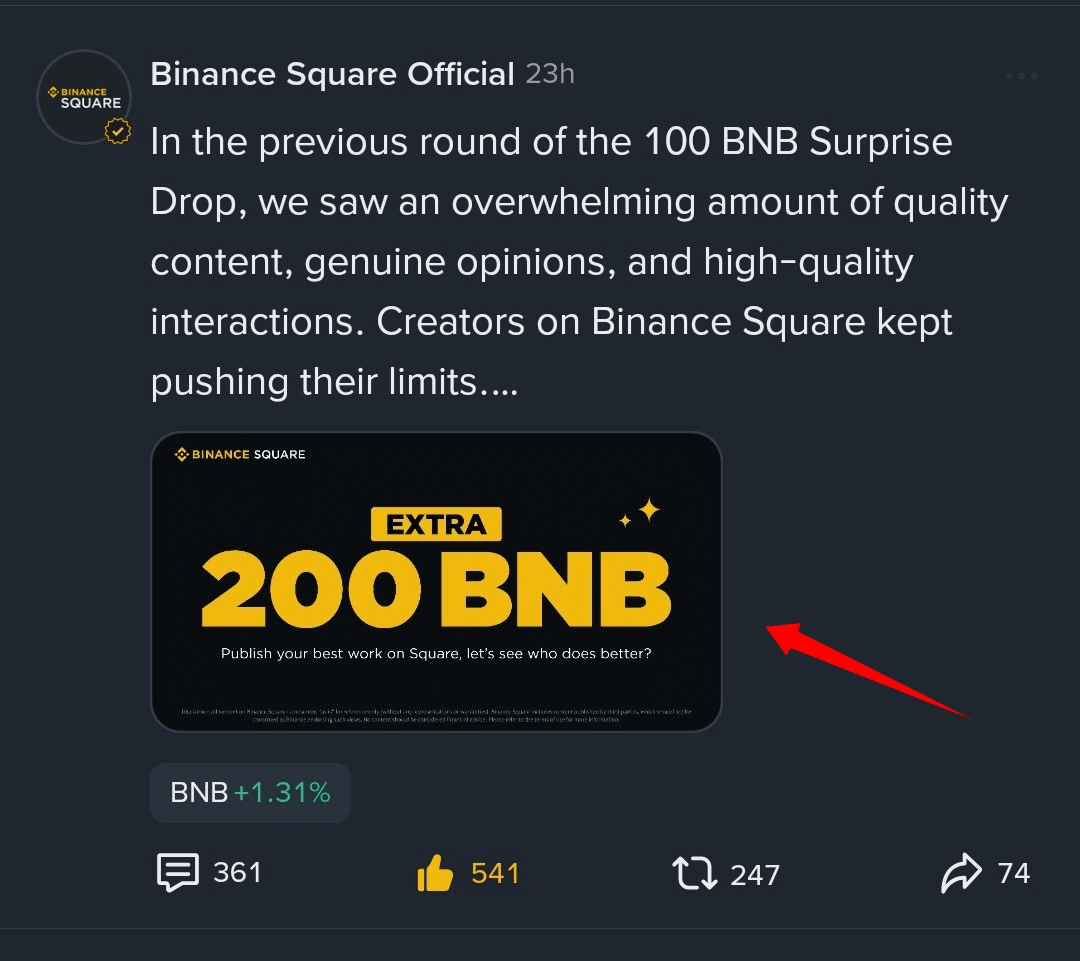This screenshot has height=961, width=1080.
Task: Open the Binance Square profile avatar
Action: [x=84, y=96]
